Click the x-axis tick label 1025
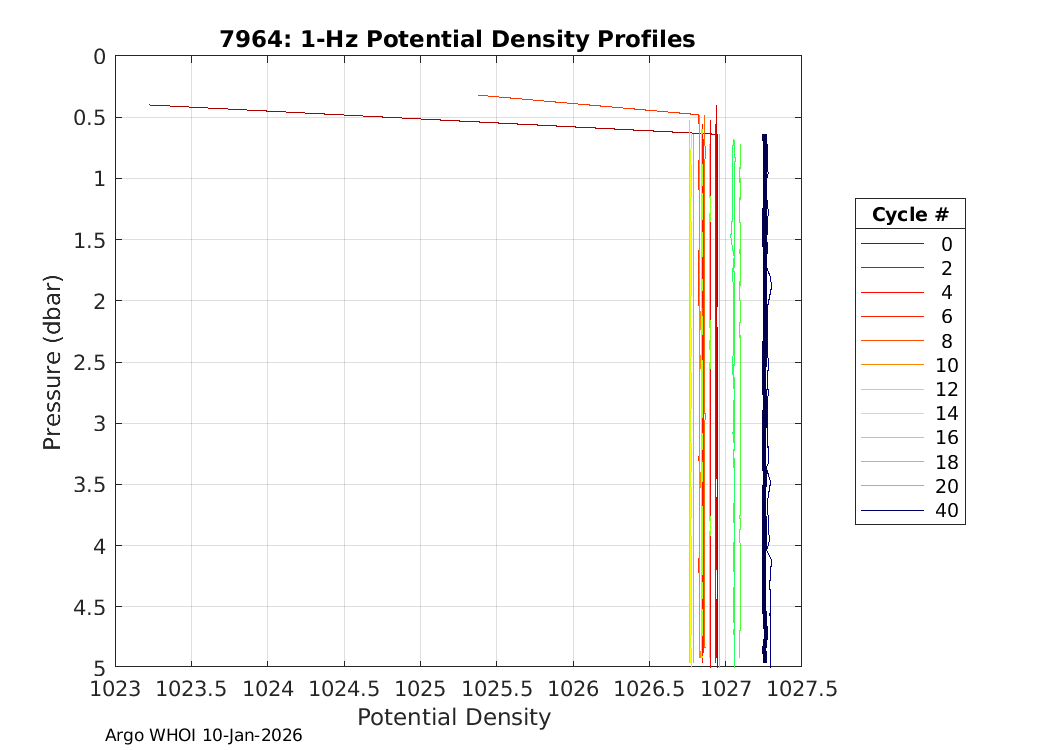The image size is (1050, 750). pyautogui.click(x=420, y=689)
